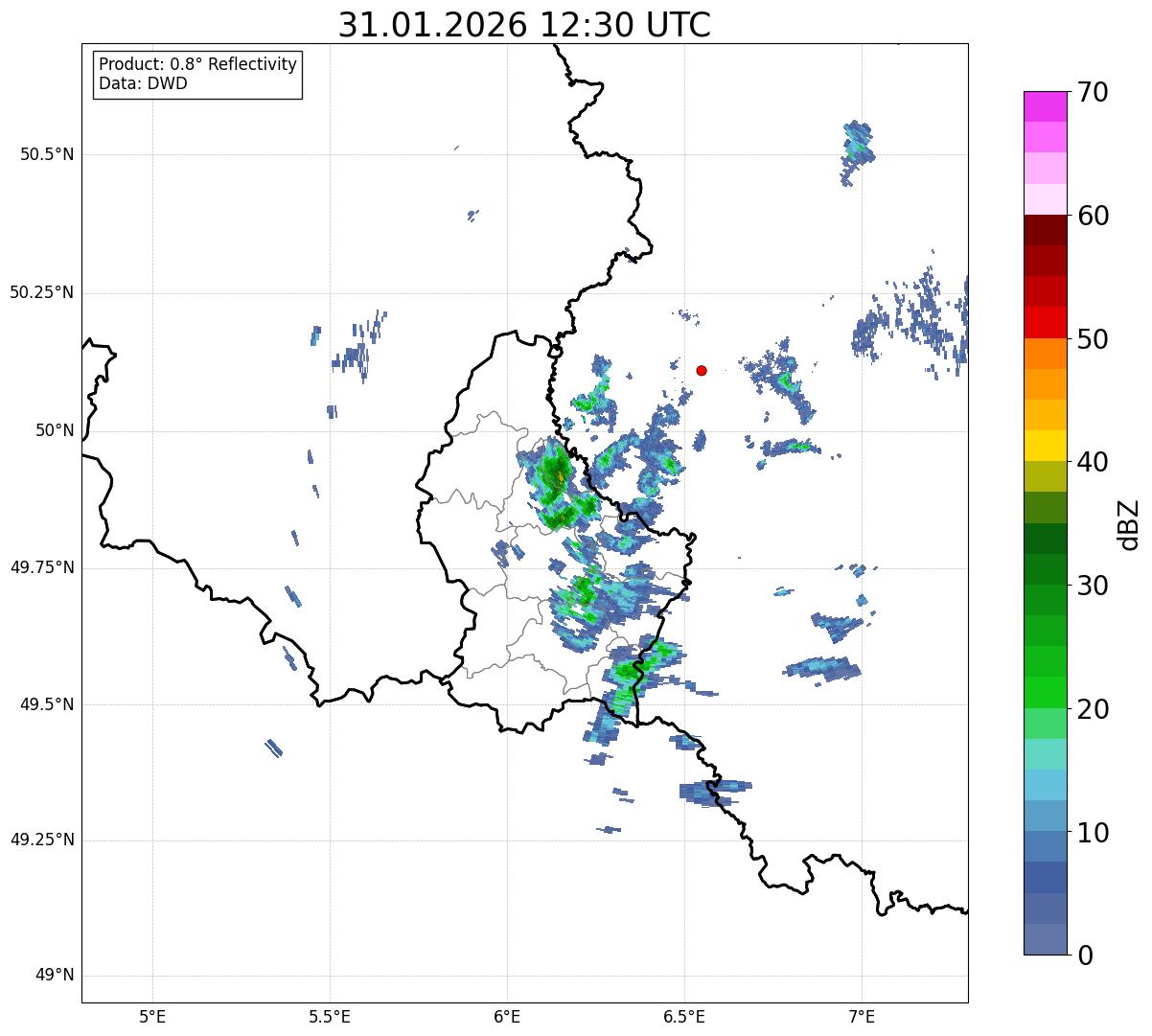Image resolution: width=1152 pixels, height=1036 pixels.
Task: Click the '6°E' longitude label
Action: click(507, 1016)
